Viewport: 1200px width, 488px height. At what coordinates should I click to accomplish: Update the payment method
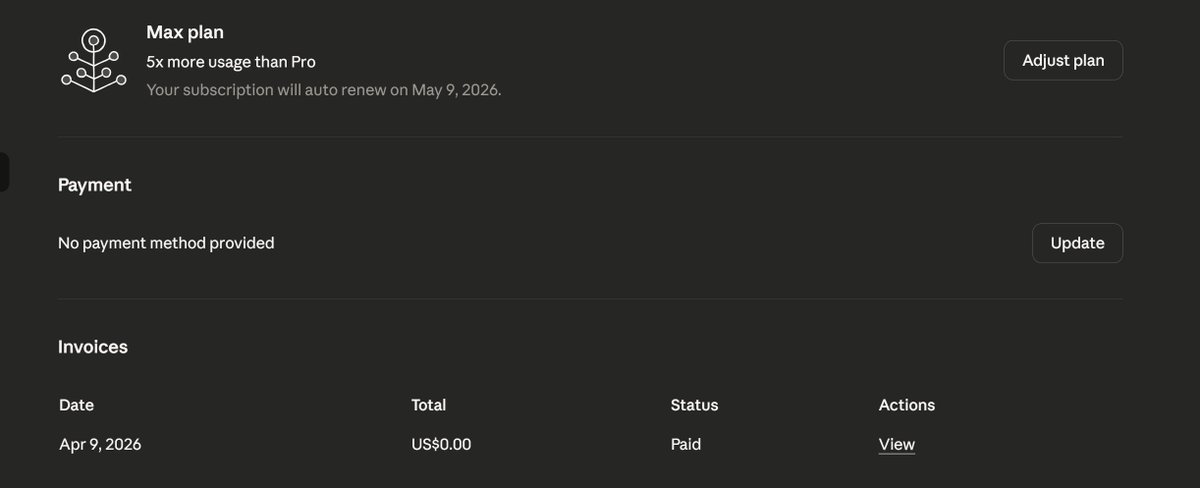click(x=1077, y=243)
